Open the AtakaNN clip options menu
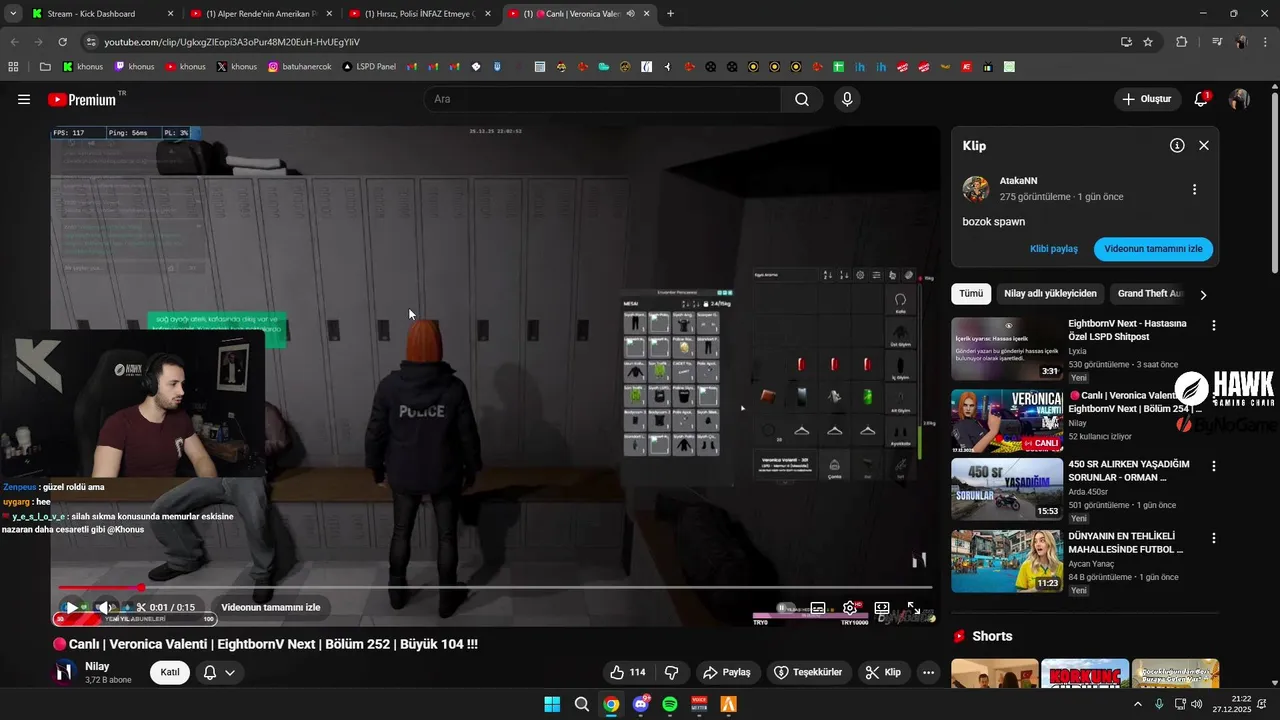 click(1194, 189)
